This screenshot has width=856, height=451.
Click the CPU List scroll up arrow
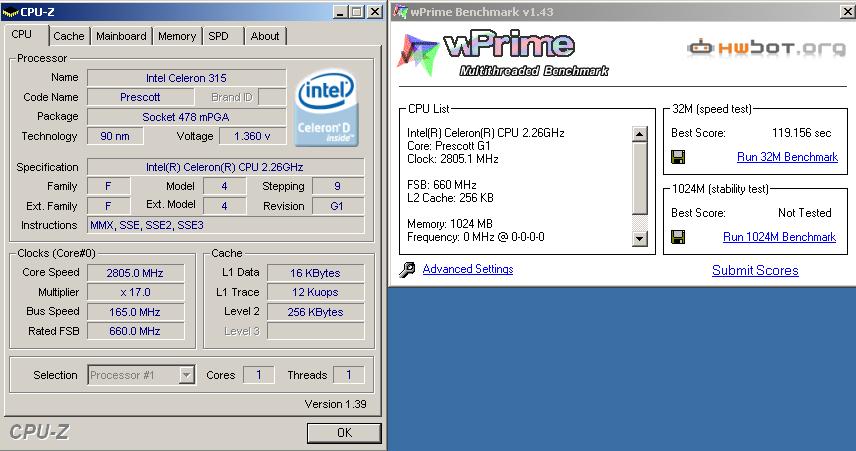(x=639, y=134)
